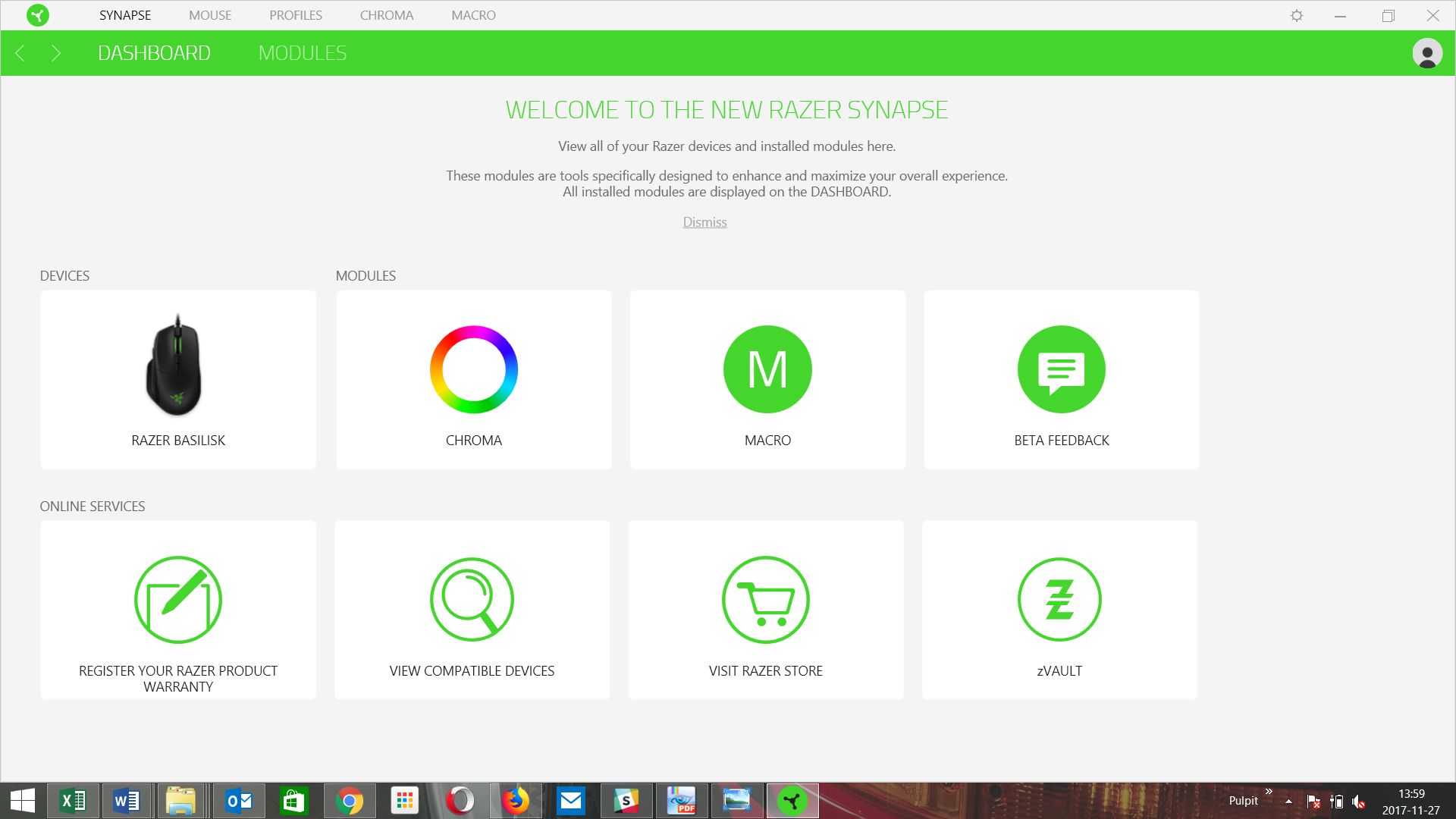Viewport: 1456px width, 819px height.
Task: Switch to the DASHBOARD tab
Action: pyautogui.click(x=154, y=53)
